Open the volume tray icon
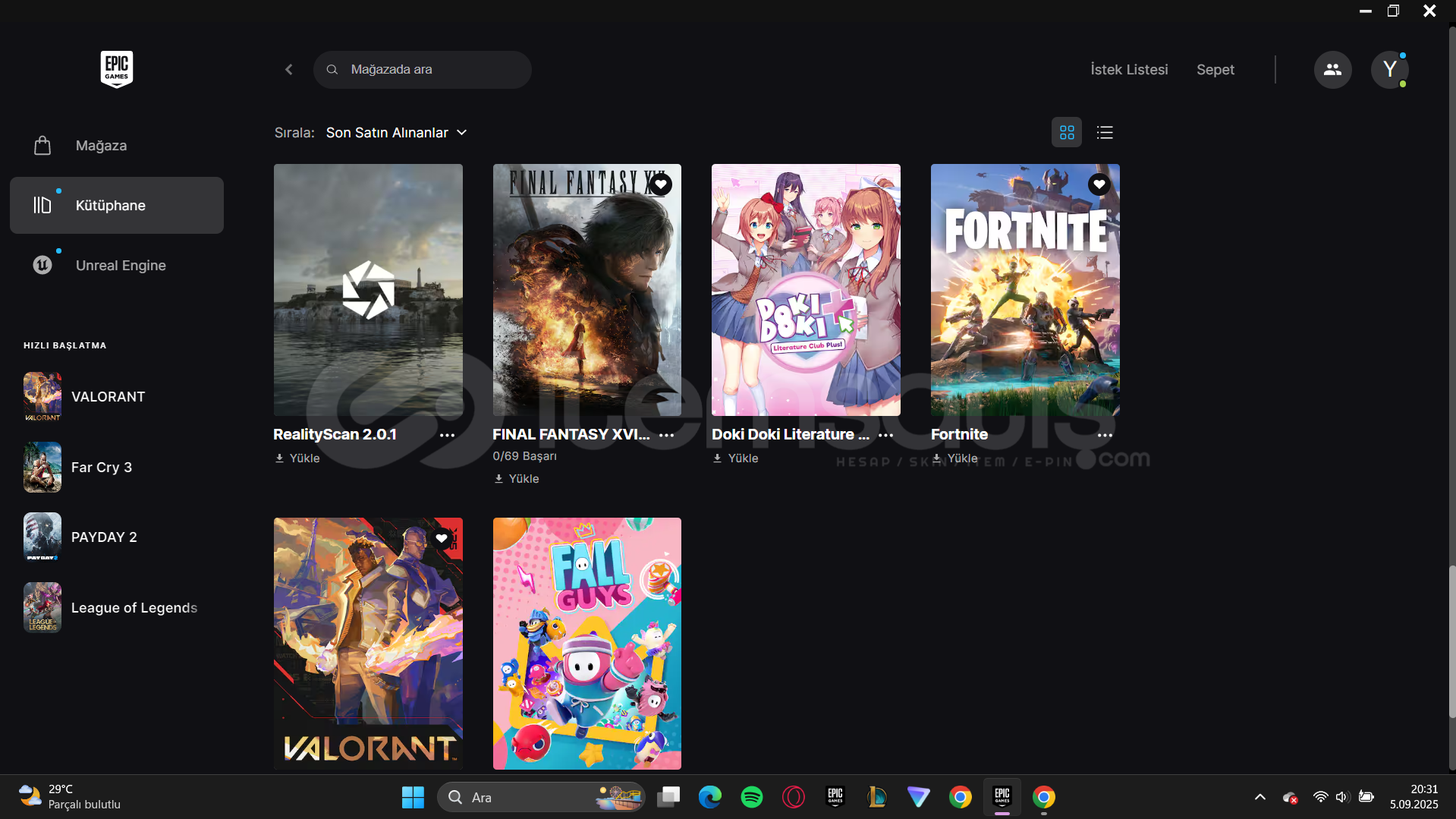Image resolution: width=1456 pixels, height=819 pixels. (x=1343, y=797)
